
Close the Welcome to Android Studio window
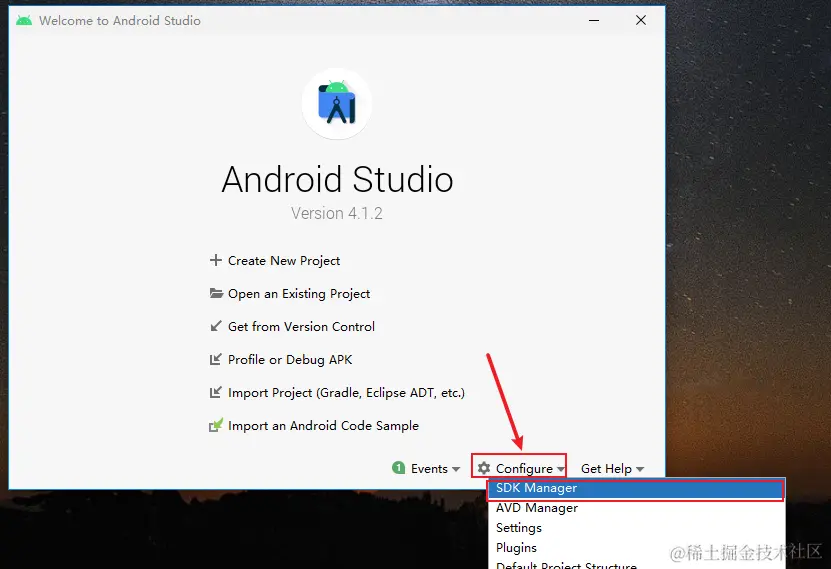[x=641, y=20]
